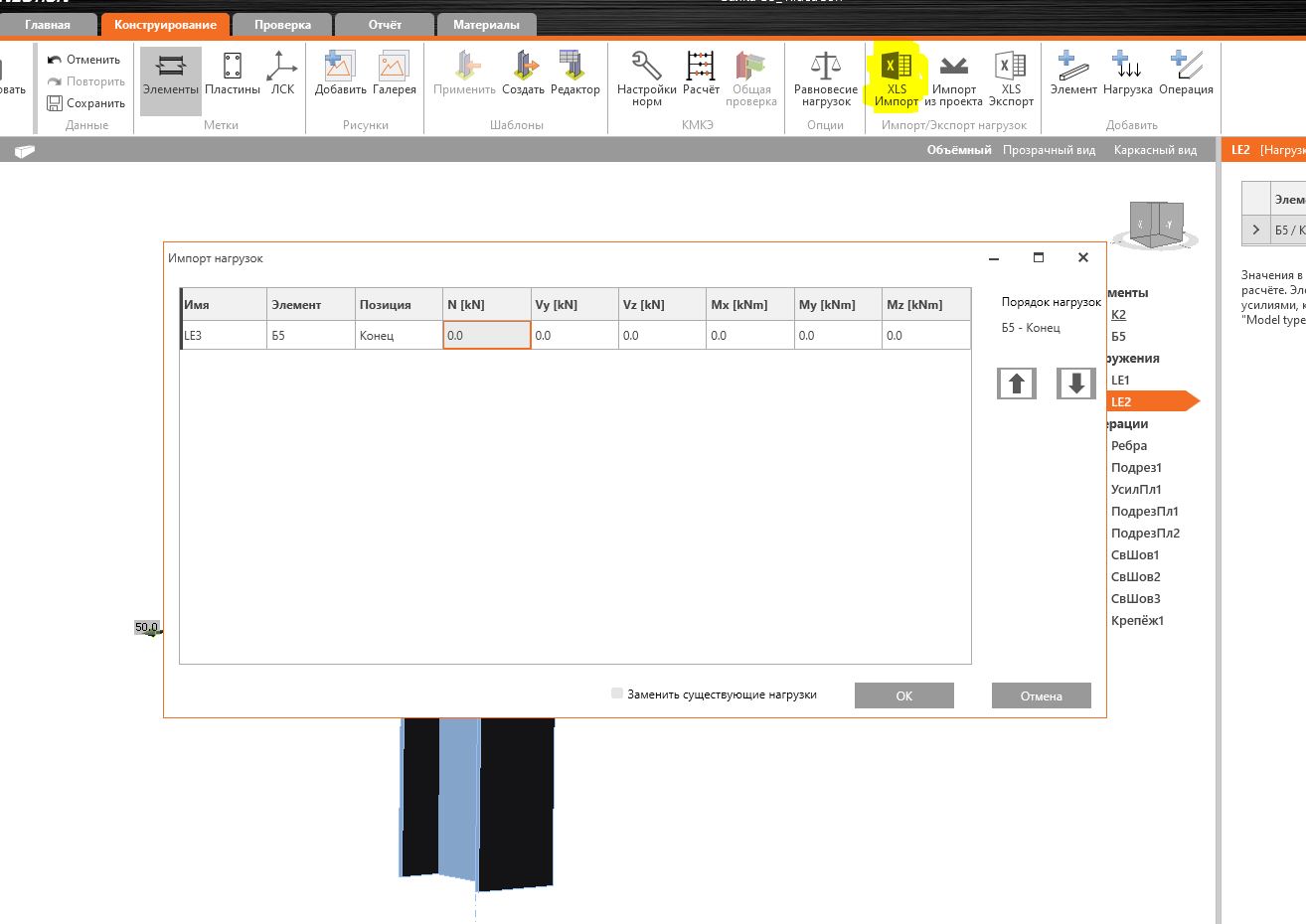Select the ПодрезПл2 operation

coord(1145,533)
